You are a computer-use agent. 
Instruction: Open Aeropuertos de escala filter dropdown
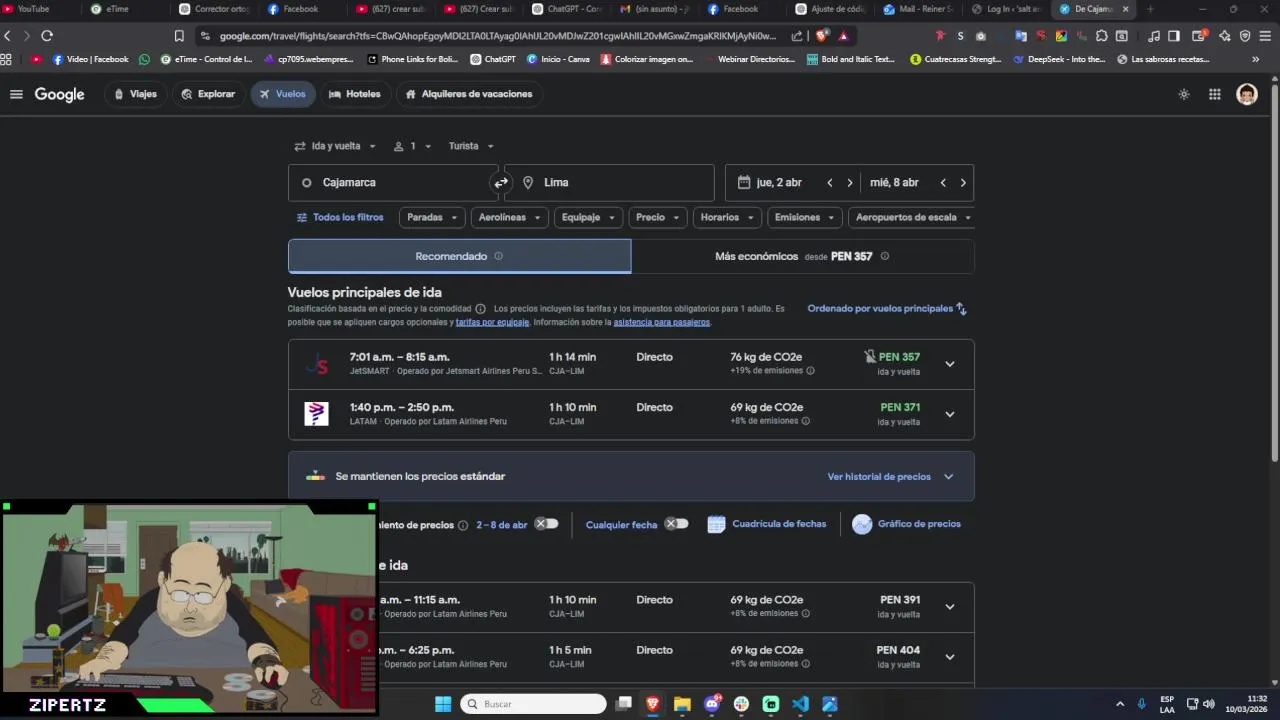click(912, 217)
